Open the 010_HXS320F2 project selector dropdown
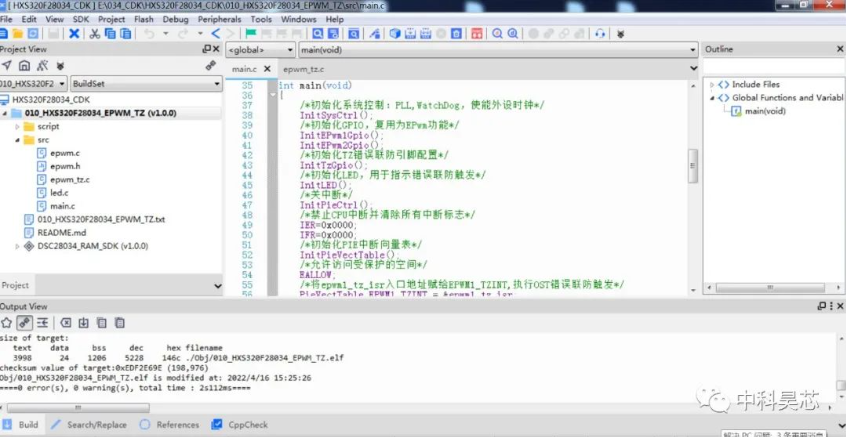This screenshot has width=846, height=437. (33, 84)
